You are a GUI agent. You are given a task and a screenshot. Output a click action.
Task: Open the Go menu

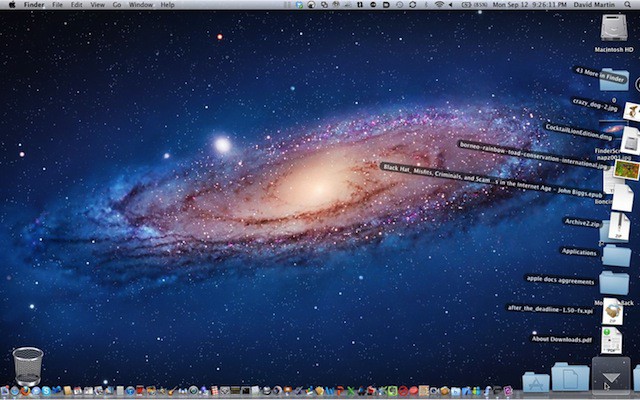pos(117,5)
